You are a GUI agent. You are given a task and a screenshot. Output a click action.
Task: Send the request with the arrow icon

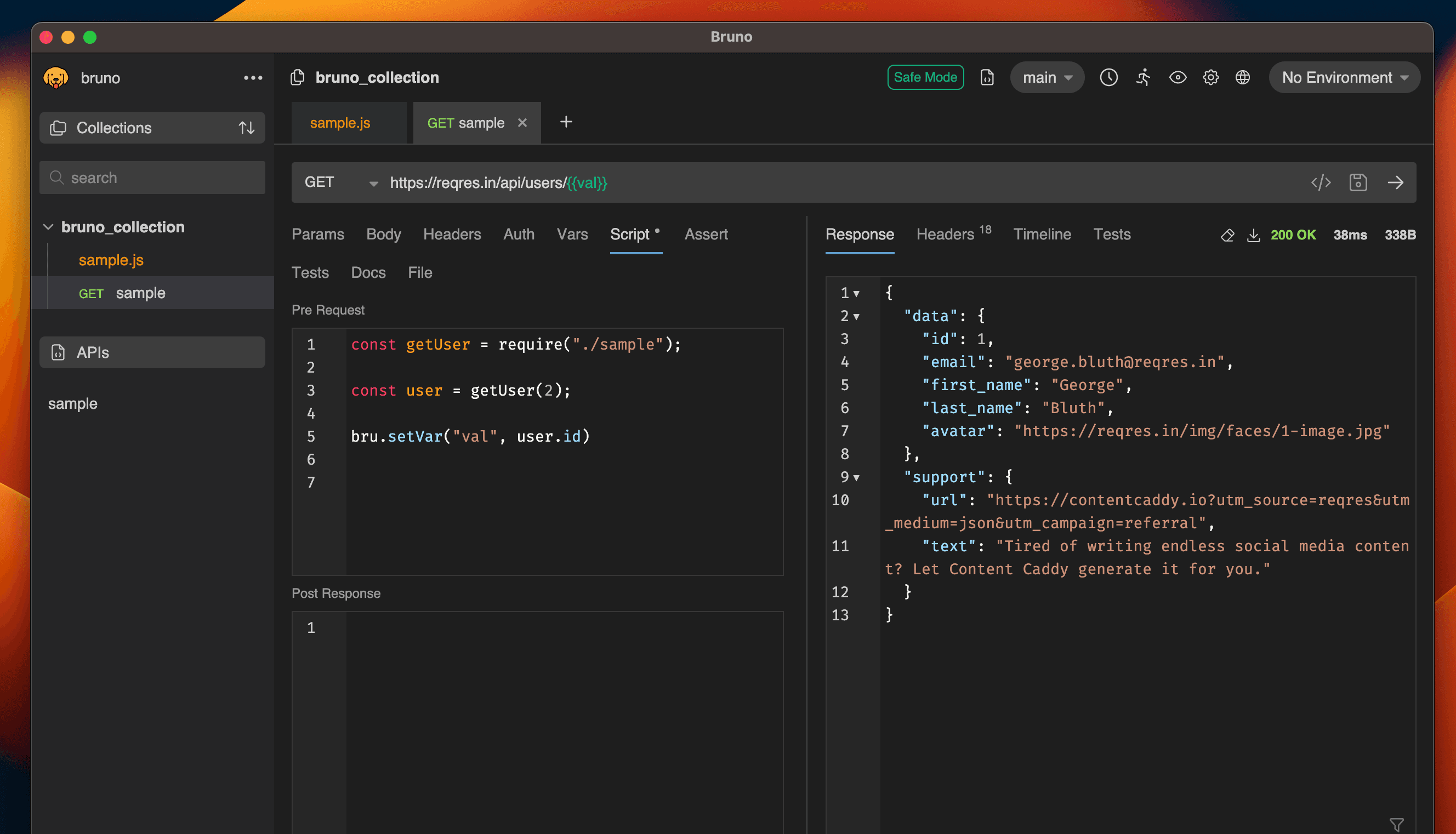pos(1396,182)
